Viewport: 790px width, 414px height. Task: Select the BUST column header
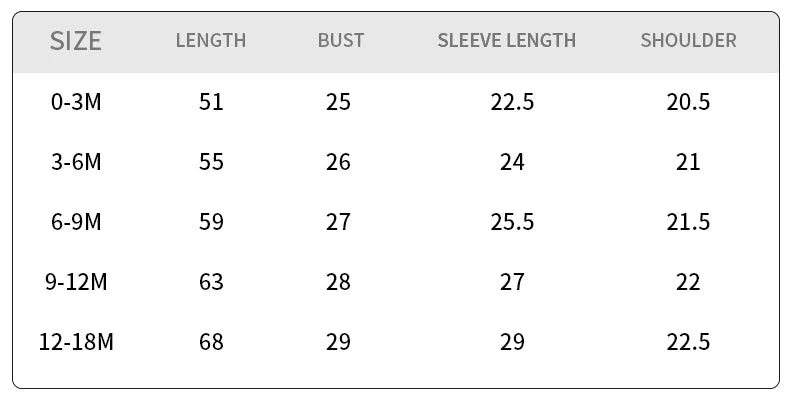coord(341,41)
